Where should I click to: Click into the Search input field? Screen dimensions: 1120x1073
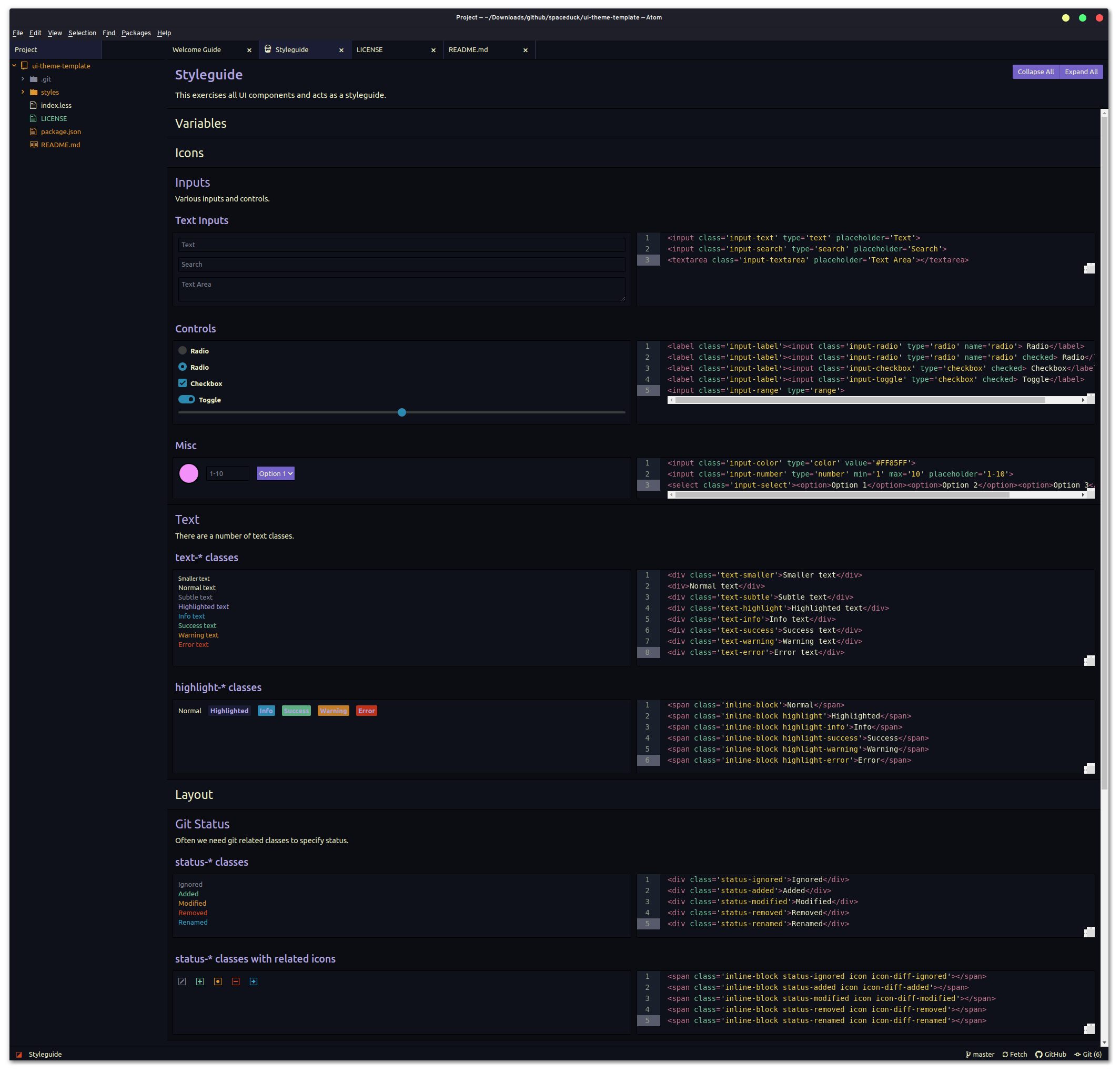pyautogui.click(x=401, y=265)
